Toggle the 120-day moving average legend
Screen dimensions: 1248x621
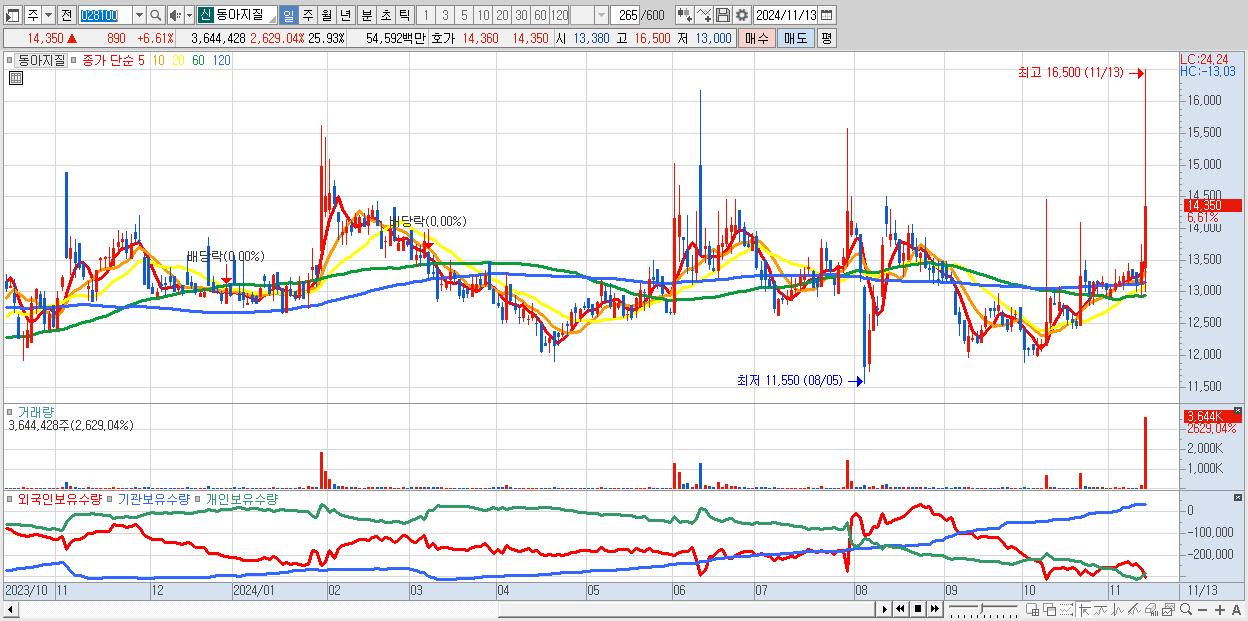221,60
